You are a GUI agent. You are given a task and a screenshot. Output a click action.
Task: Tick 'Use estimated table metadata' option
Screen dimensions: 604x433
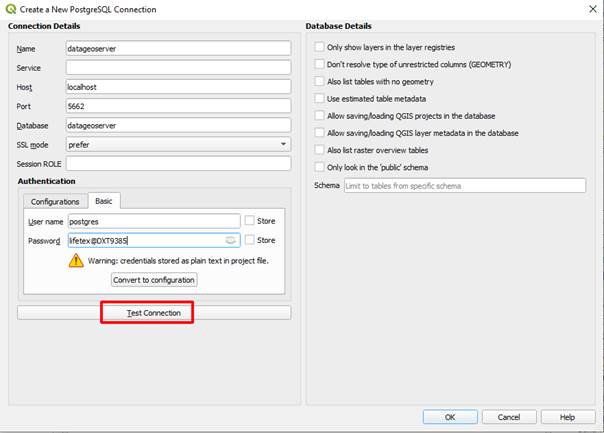coord(319,98)
